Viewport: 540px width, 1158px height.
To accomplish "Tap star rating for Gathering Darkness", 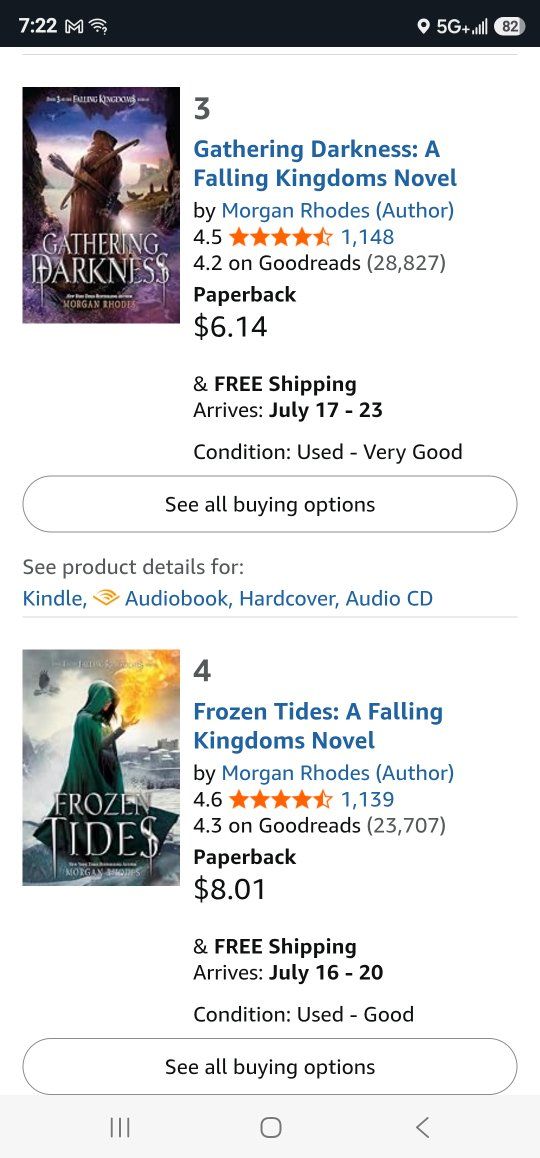I will pos(281,237).
